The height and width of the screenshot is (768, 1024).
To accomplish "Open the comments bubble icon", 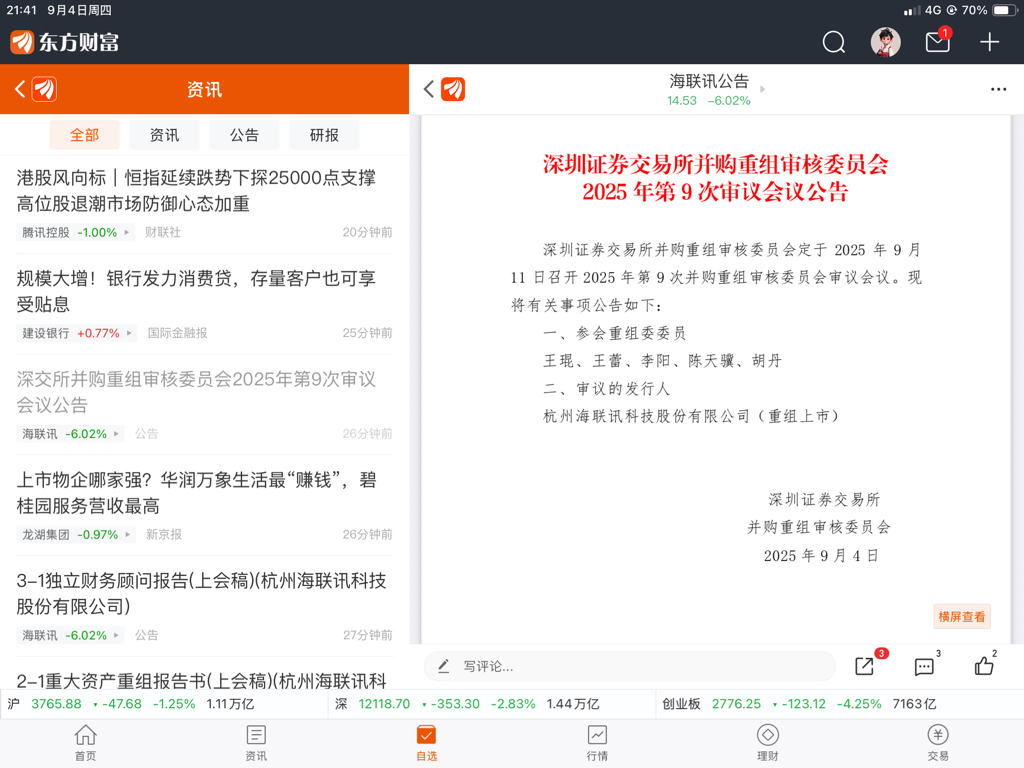I will pyautogui.click(x=924, y=666).
